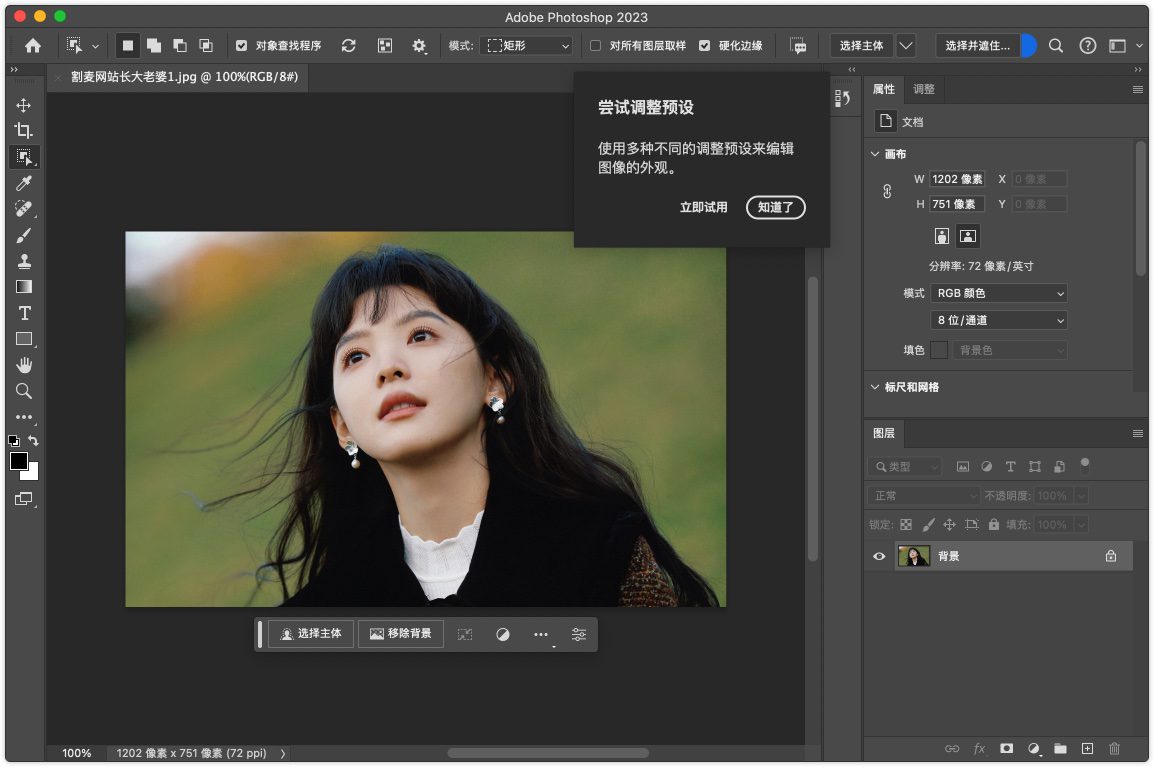This screenshot has height=767, width=1154.
Task: Select the Brush tool
Action: coord(24,235)
